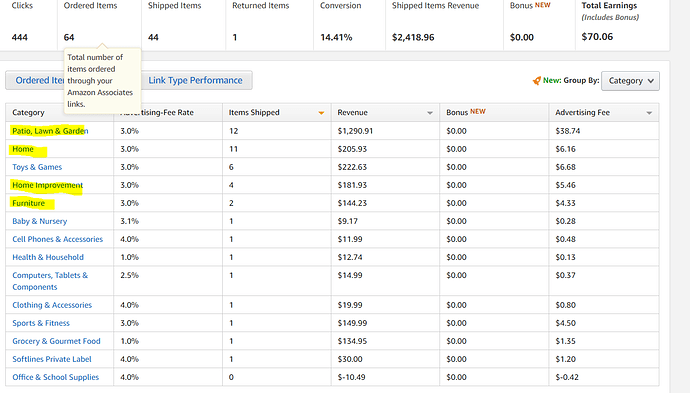Viewport: 690px width, 393px height.
Task: Sort by Advertising Fee column arrow
Action: [649, 113]
